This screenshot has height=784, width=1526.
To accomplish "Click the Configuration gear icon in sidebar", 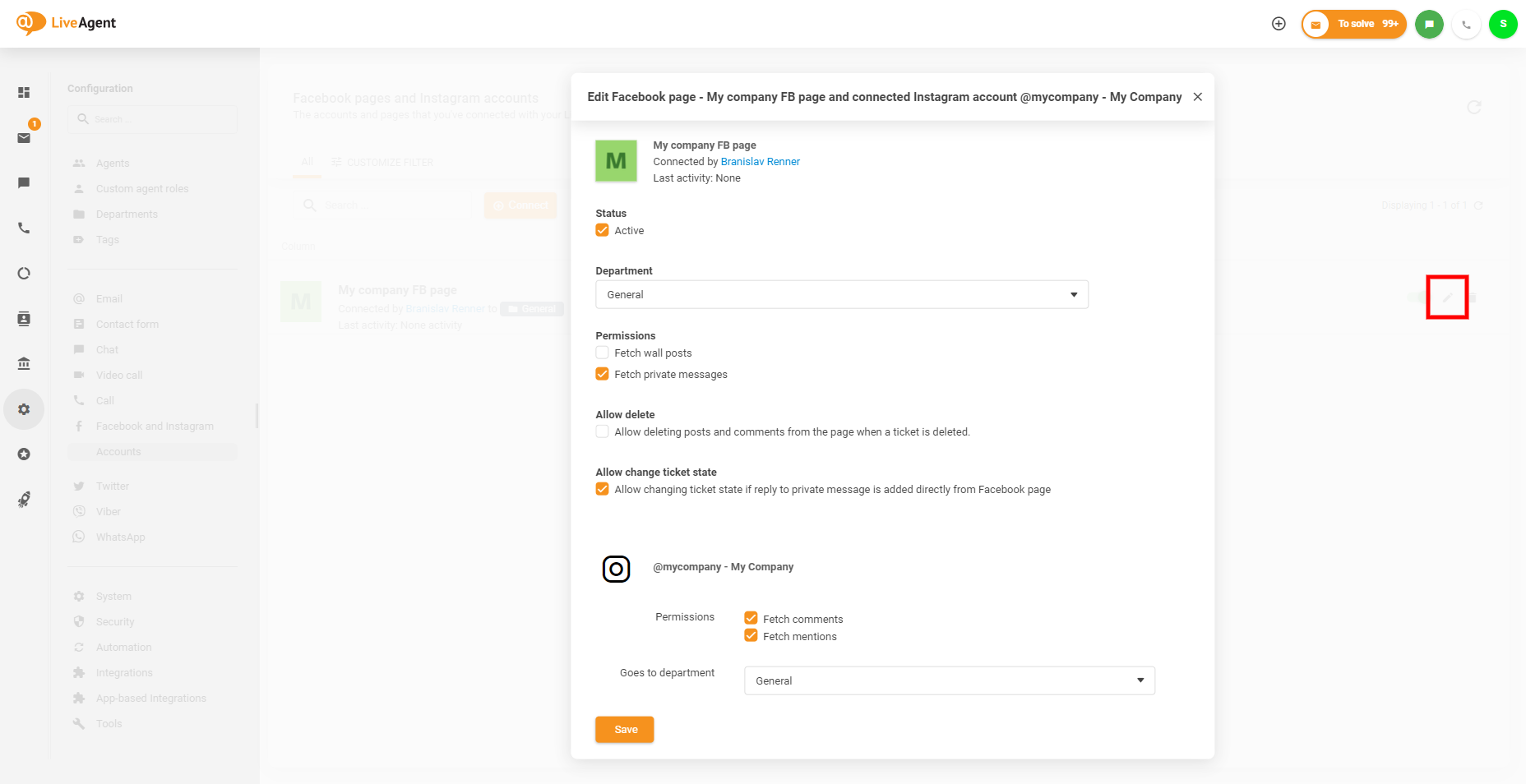I will pyautogui.click(x=24, y=409).
